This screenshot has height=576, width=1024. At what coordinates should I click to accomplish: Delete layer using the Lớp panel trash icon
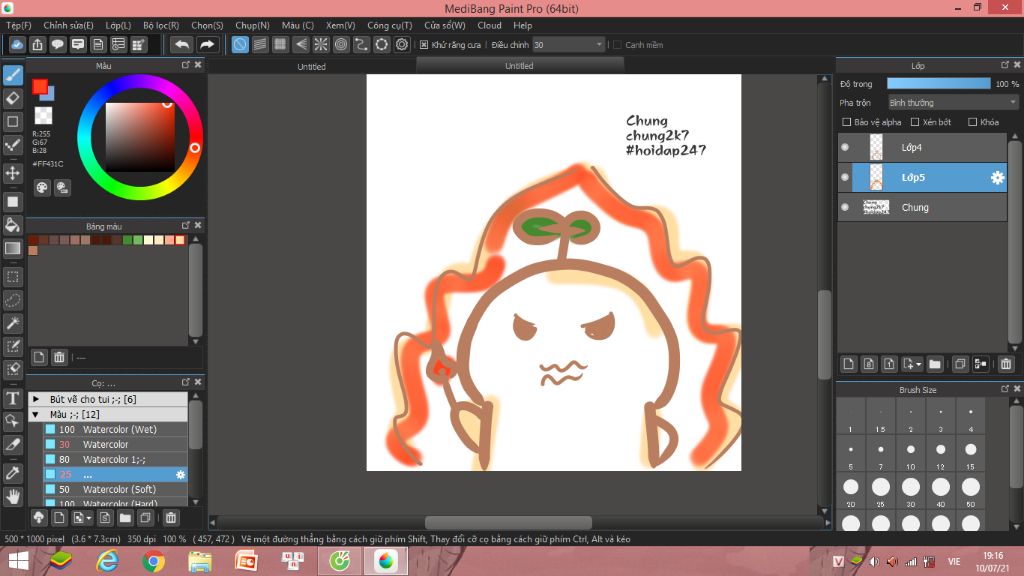click(x=1006, y=364)
